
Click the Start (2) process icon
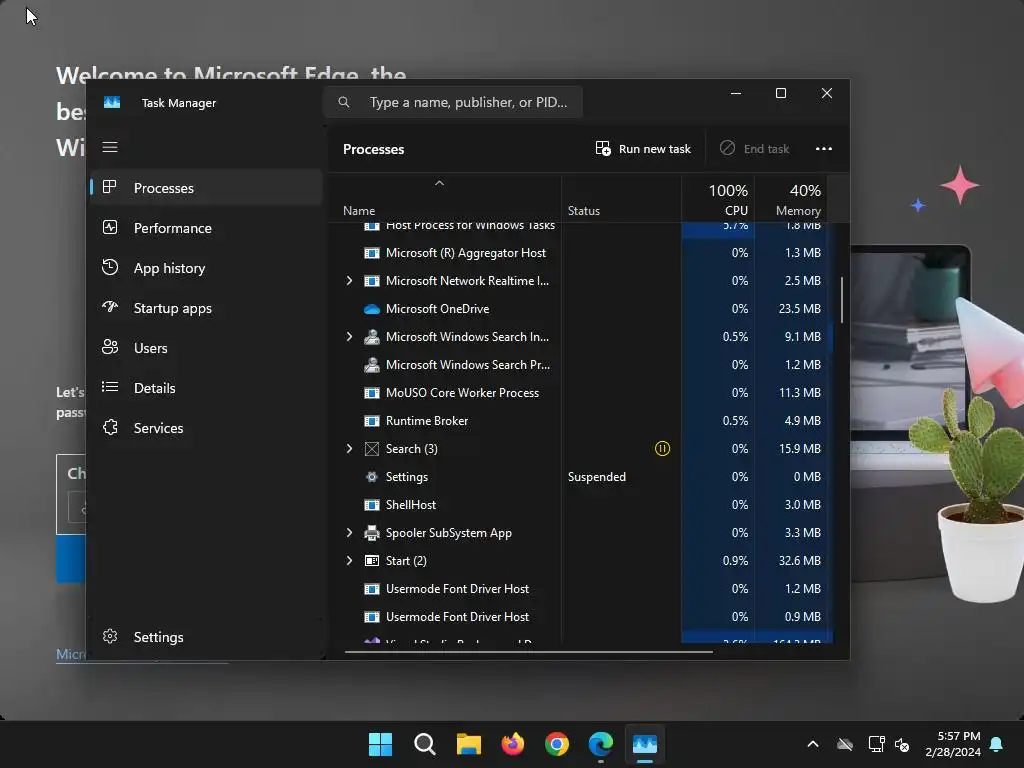[372, 561]
